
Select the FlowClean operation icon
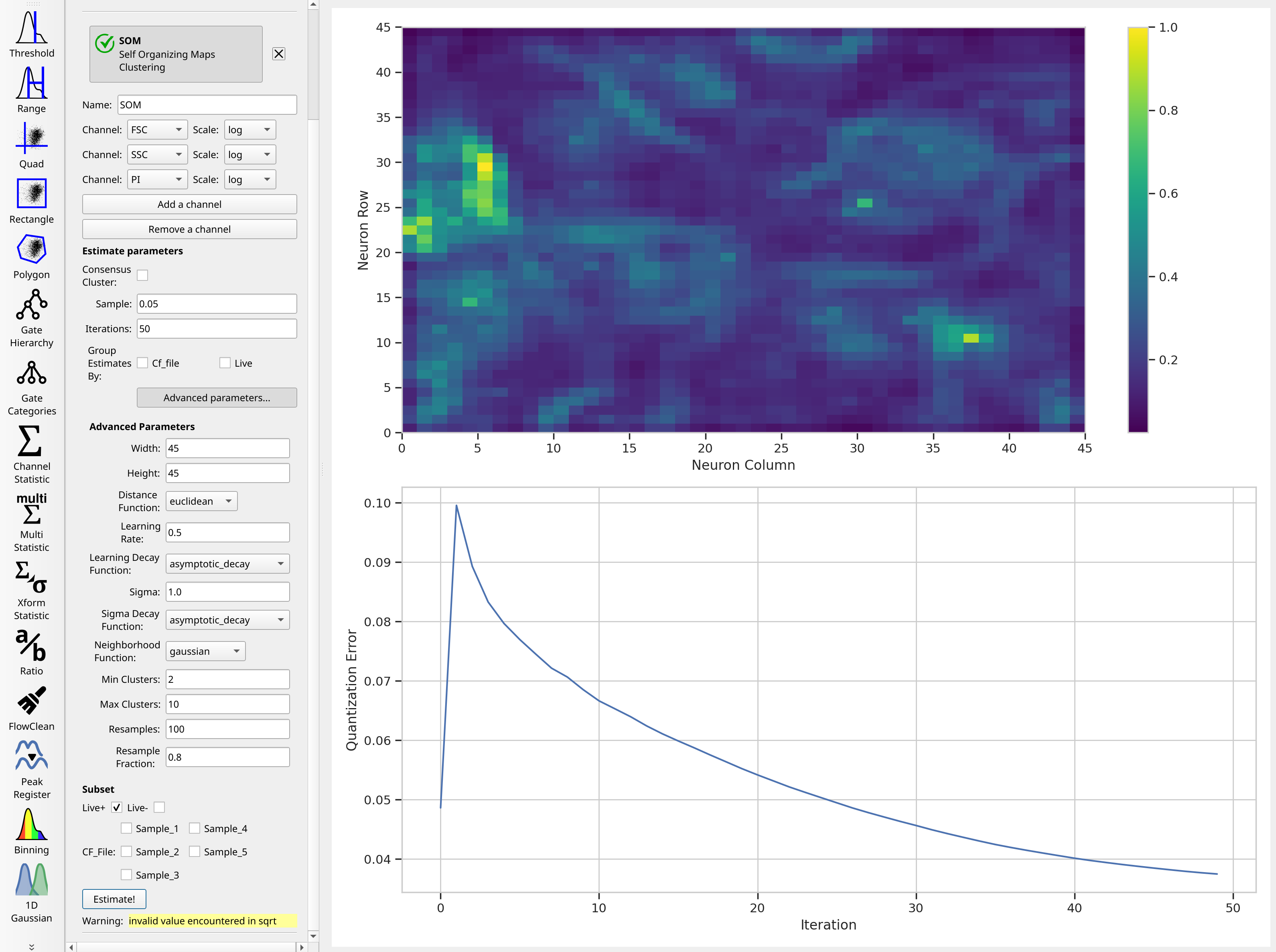(32, 708)
